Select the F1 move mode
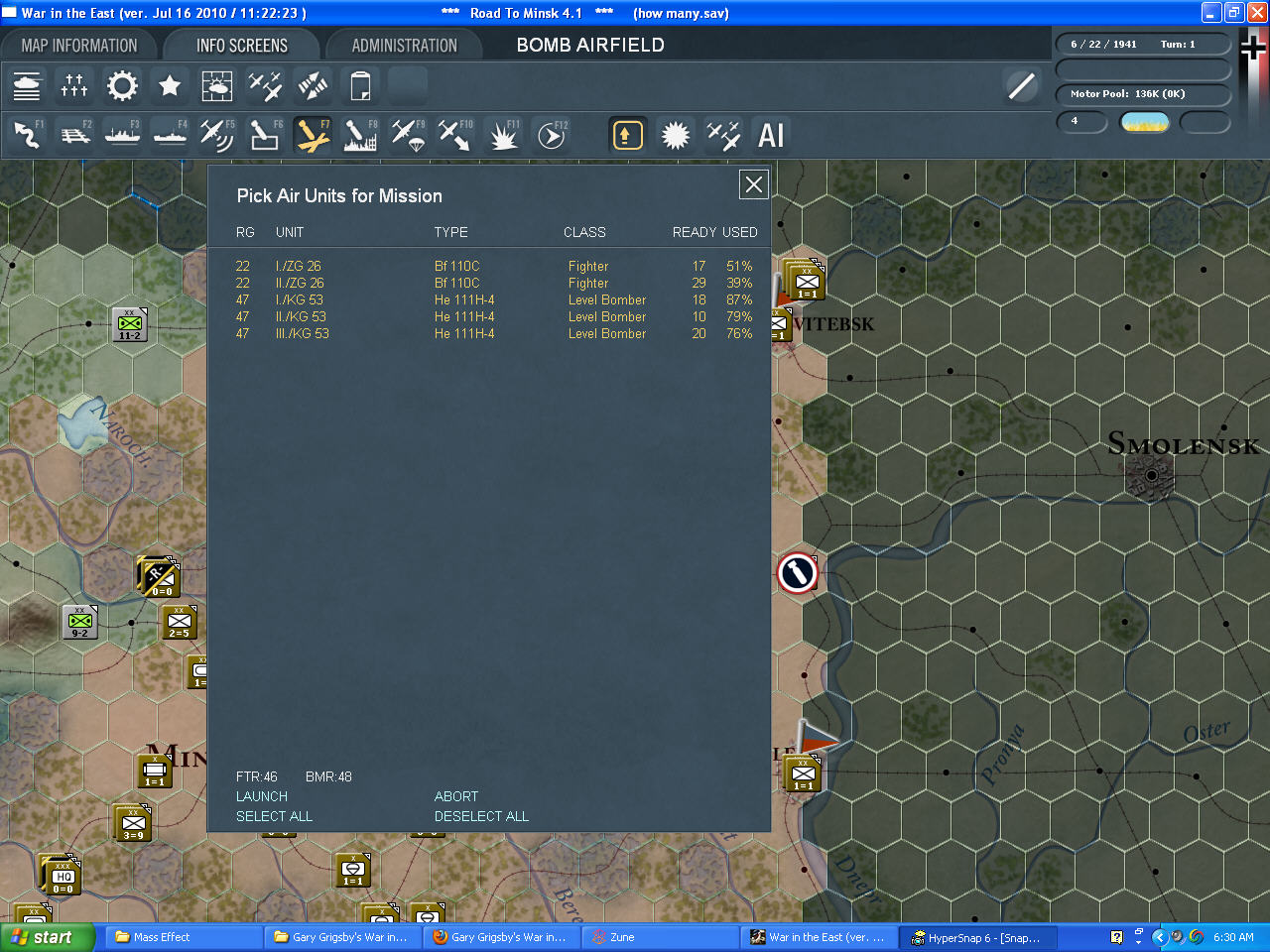 [x=27, y=135]
